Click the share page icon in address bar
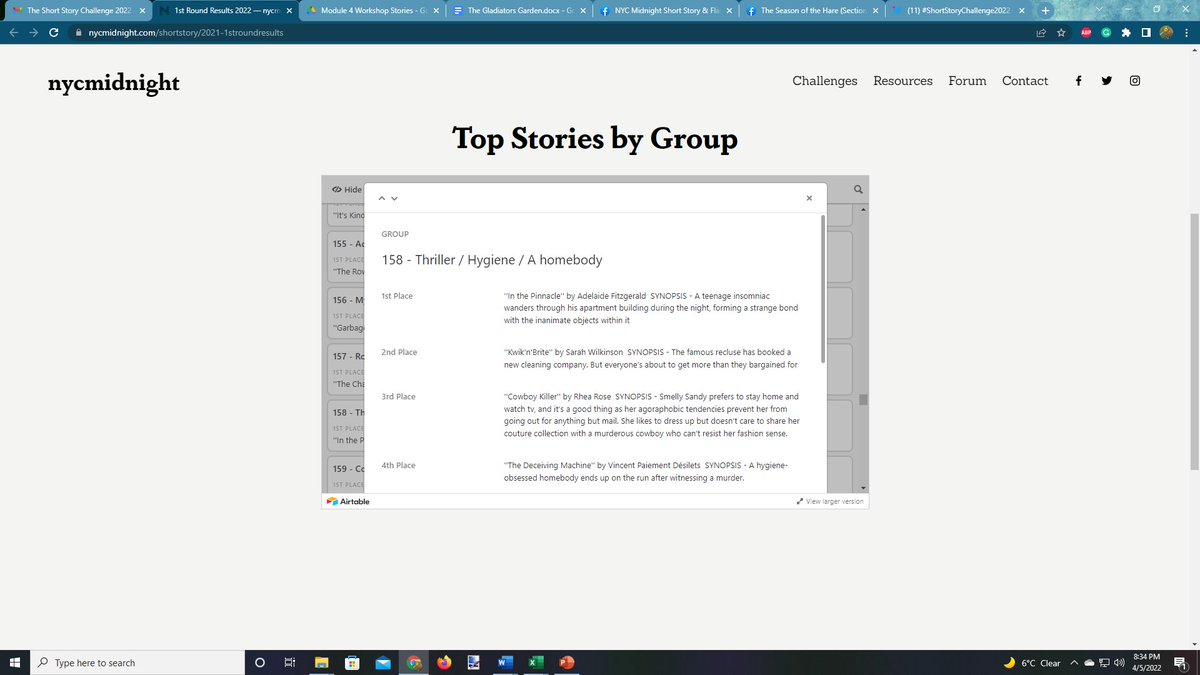 (x=1041, y=32)
